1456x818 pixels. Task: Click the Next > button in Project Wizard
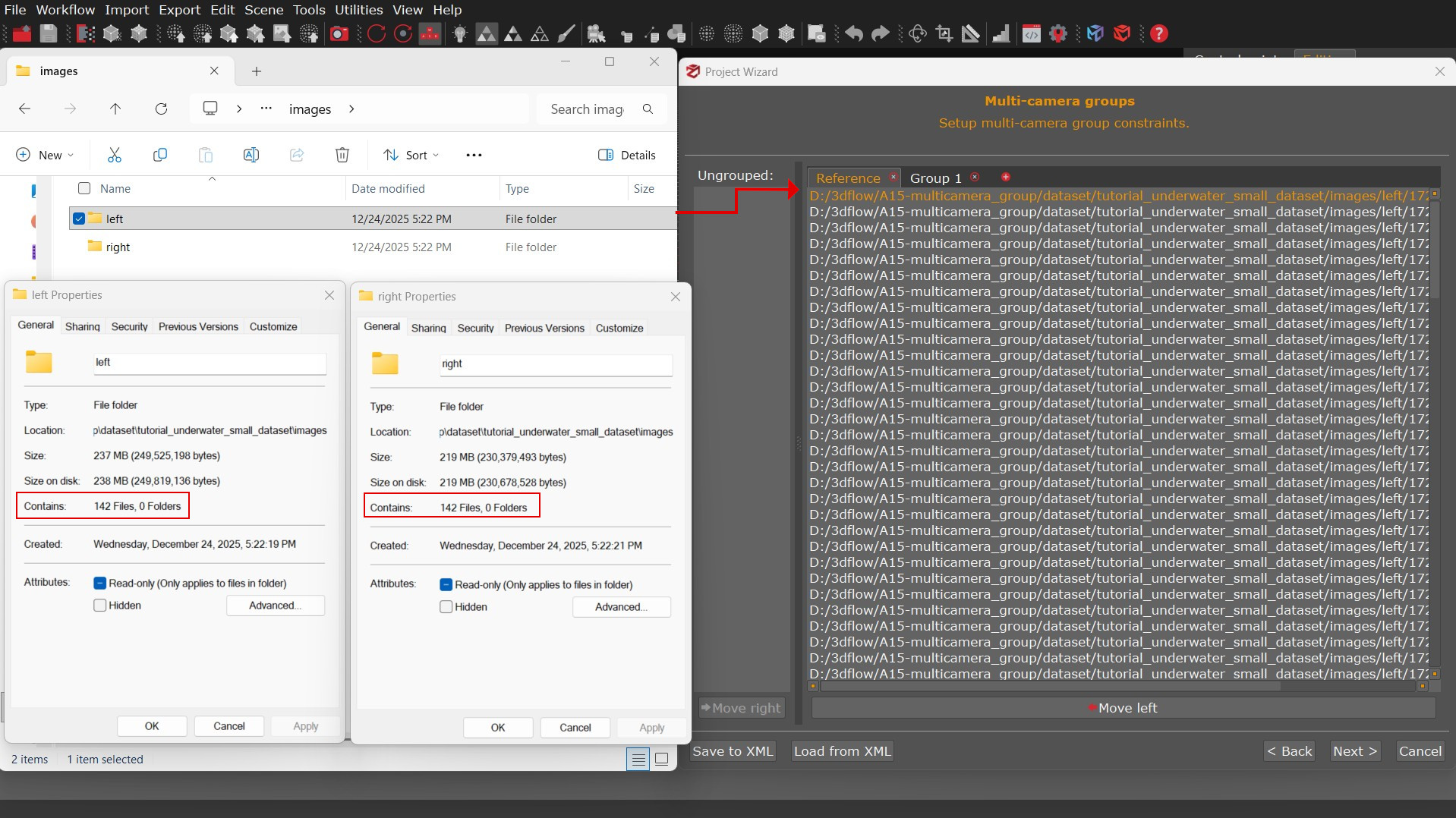pyautogui.click(x=1354, y=751)
